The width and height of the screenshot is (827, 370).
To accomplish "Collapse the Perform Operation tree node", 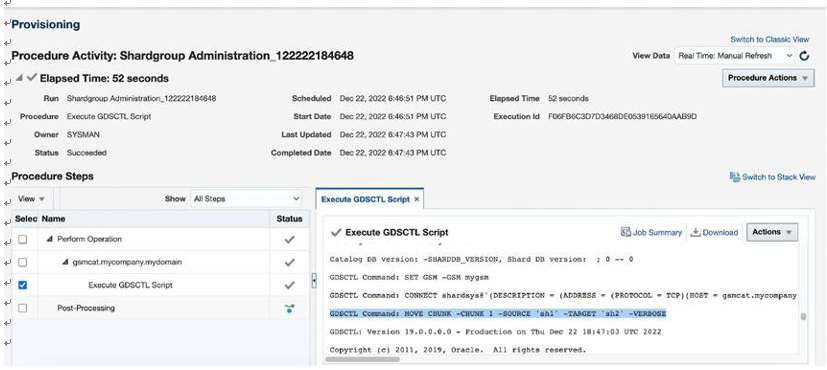I will [50, 239].
